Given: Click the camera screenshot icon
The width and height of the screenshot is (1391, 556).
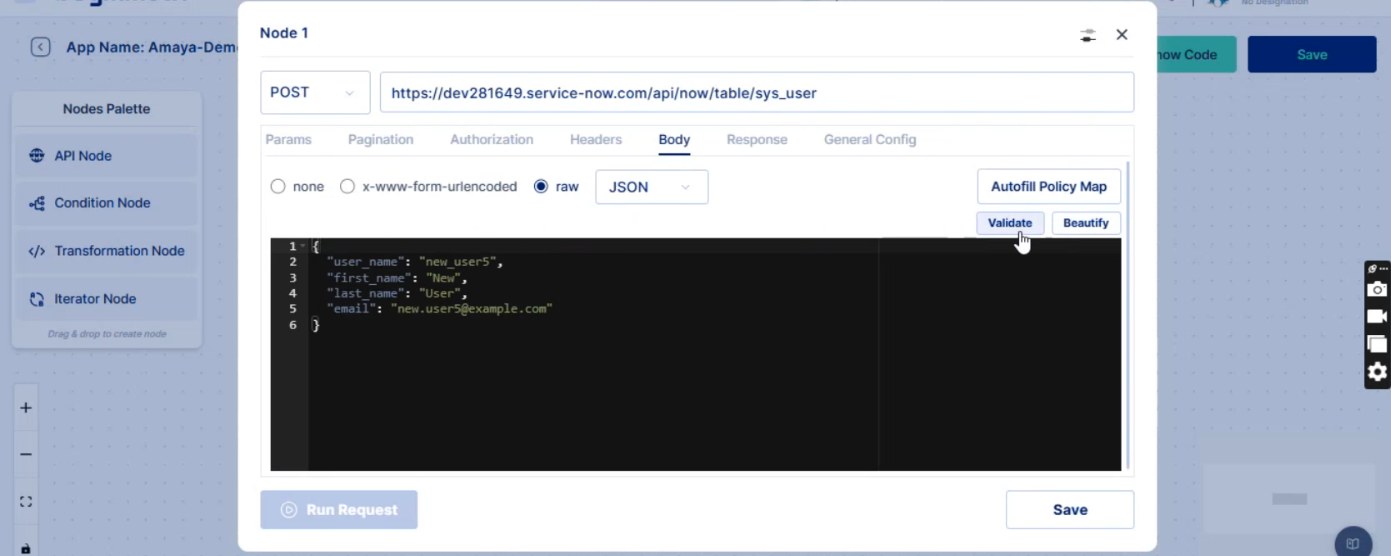Looking at the screenshot, I should 1377,289.
